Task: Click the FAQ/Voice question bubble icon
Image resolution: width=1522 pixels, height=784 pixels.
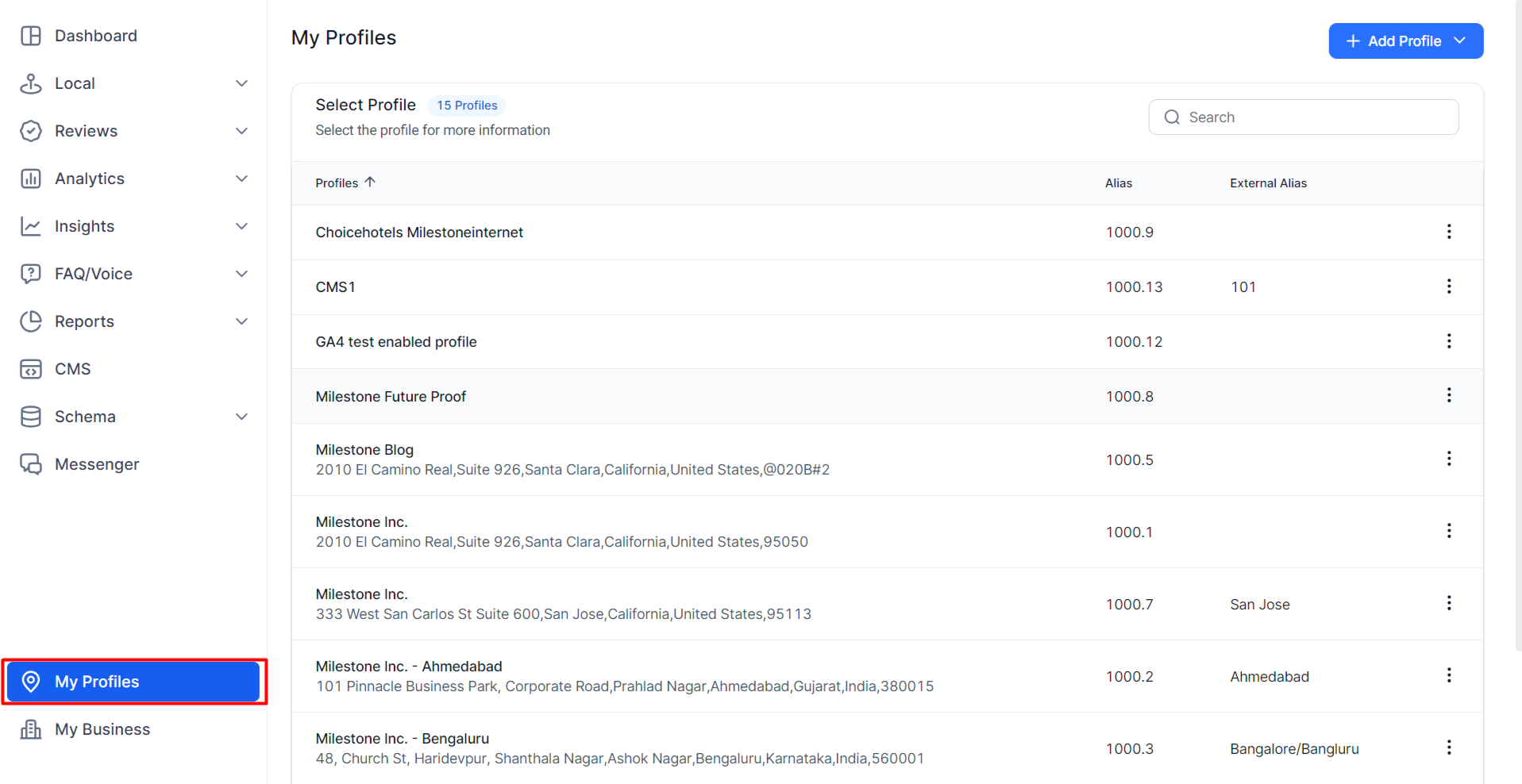Action: tap(31, 274)
